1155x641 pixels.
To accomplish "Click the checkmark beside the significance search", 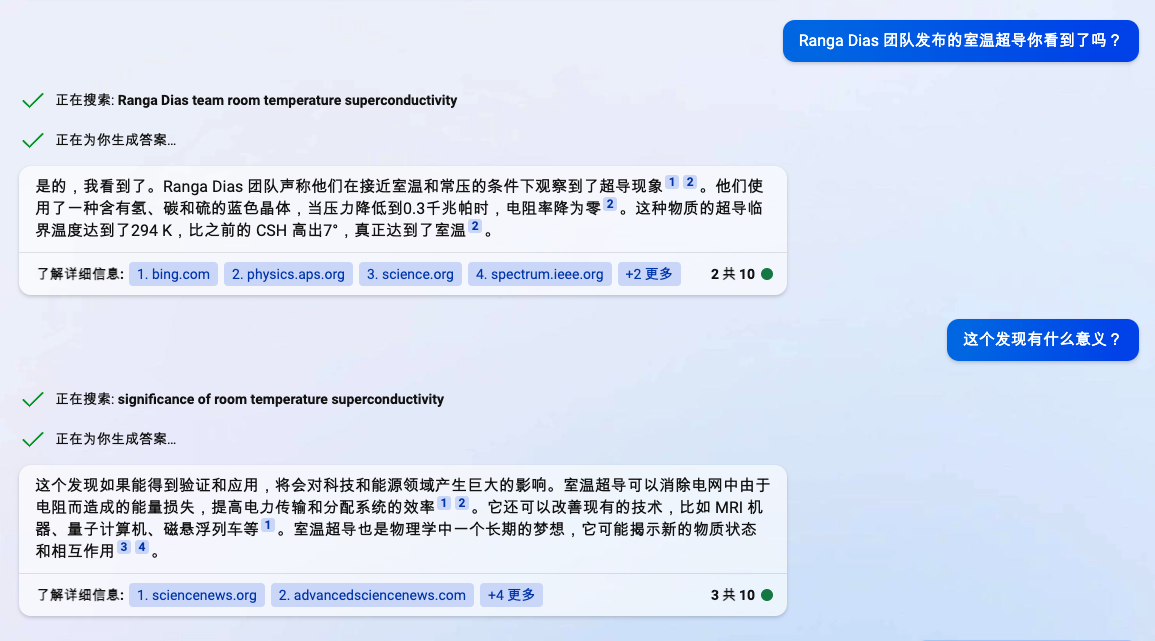I will tap(32, 400).
